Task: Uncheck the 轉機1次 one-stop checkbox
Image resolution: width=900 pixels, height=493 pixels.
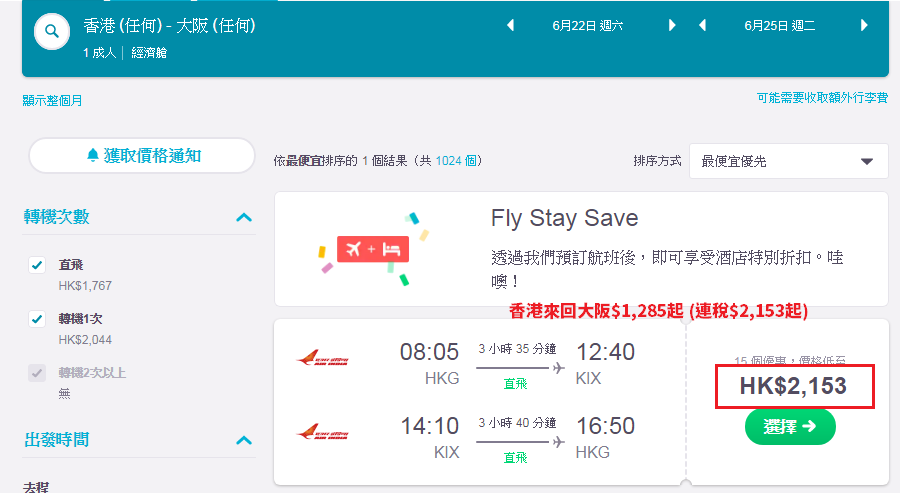Action: coord(37,319)
